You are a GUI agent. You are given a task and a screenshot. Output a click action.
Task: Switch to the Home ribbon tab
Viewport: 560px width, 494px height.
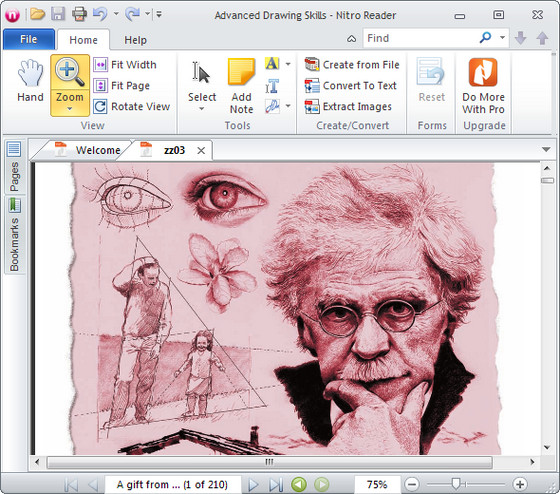(83, 40)
